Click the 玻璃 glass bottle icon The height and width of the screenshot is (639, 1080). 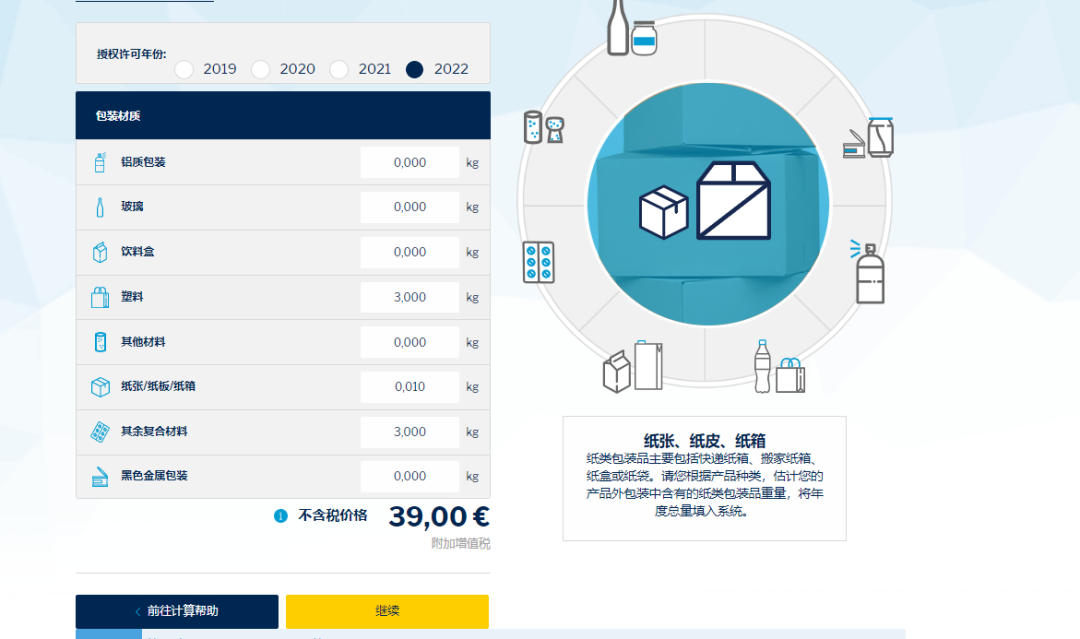coord(98,206)
